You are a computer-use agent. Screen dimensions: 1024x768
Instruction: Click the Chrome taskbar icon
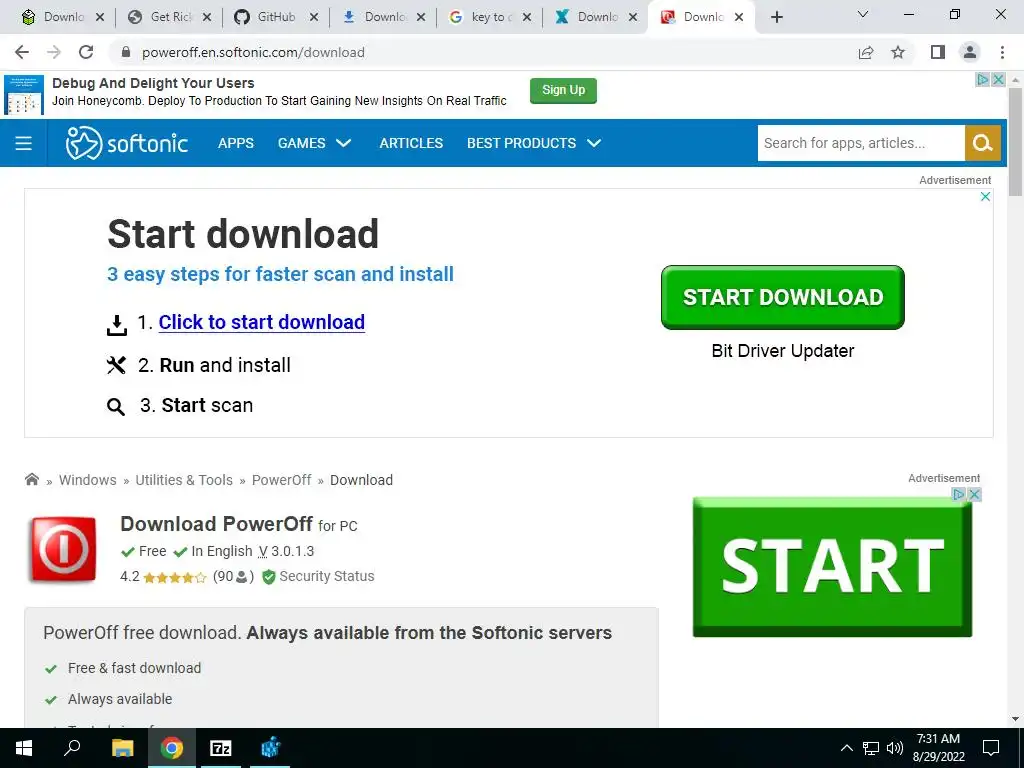click(x=172, y=748)
